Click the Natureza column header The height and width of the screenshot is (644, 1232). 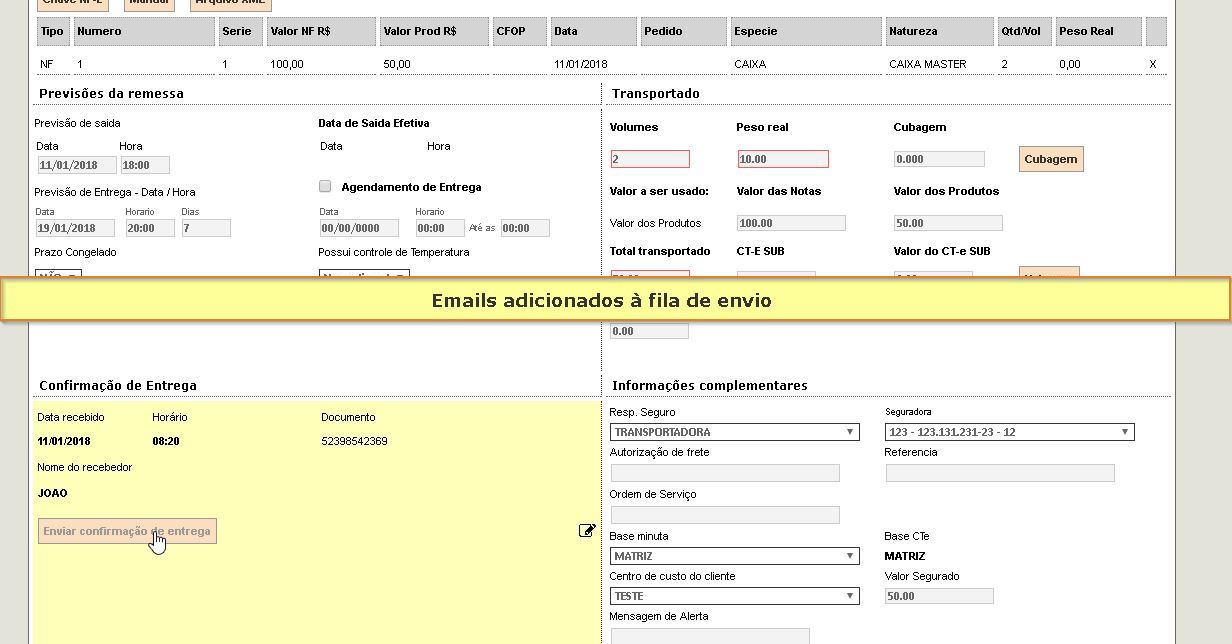(938, 31)
